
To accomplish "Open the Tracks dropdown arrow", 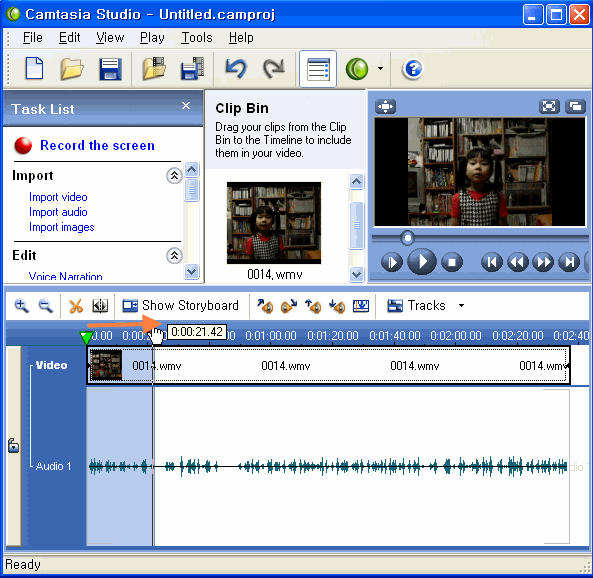I will click(461, 306).
